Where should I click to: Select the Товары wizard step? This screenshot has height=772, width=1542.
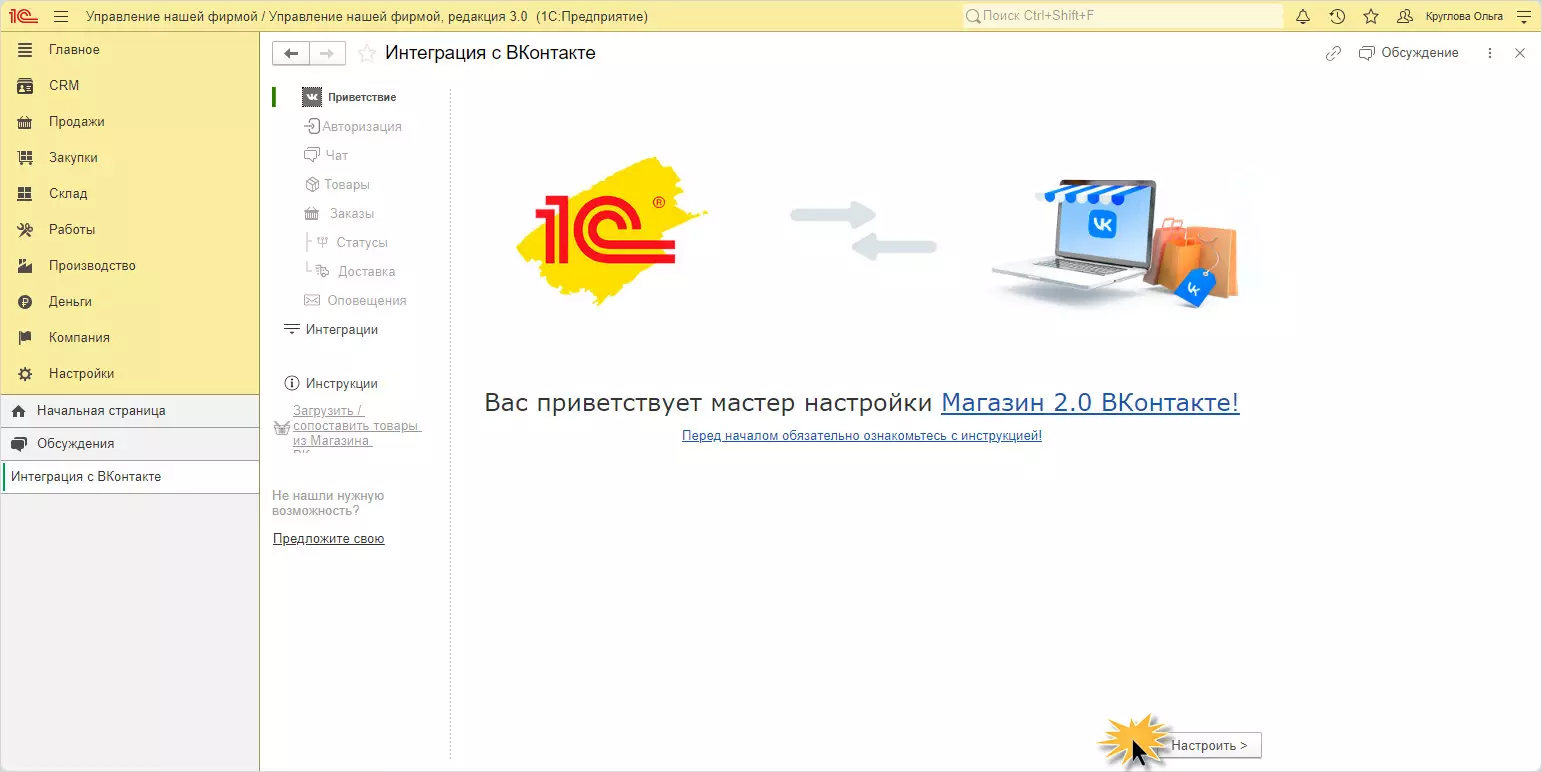(337, 185)
